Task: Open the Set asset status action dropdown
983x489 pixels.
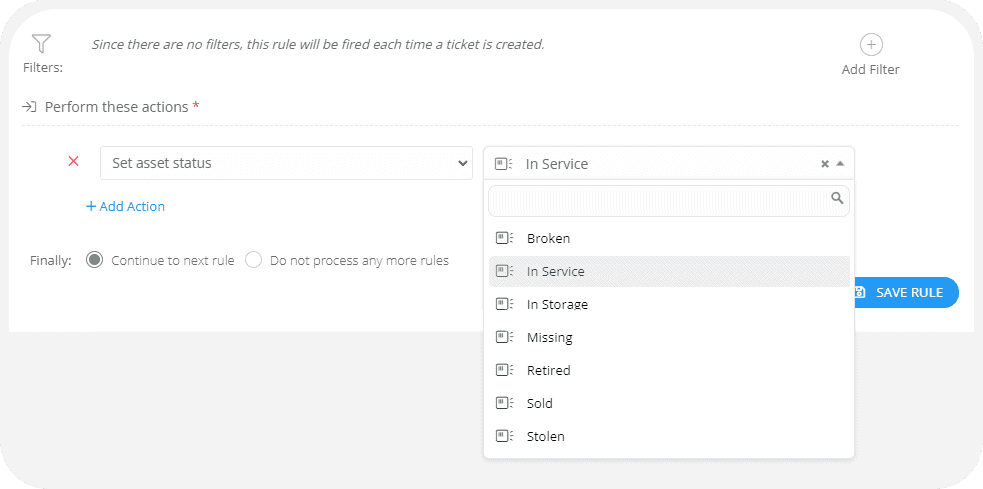Action: [x=286, y=163]
